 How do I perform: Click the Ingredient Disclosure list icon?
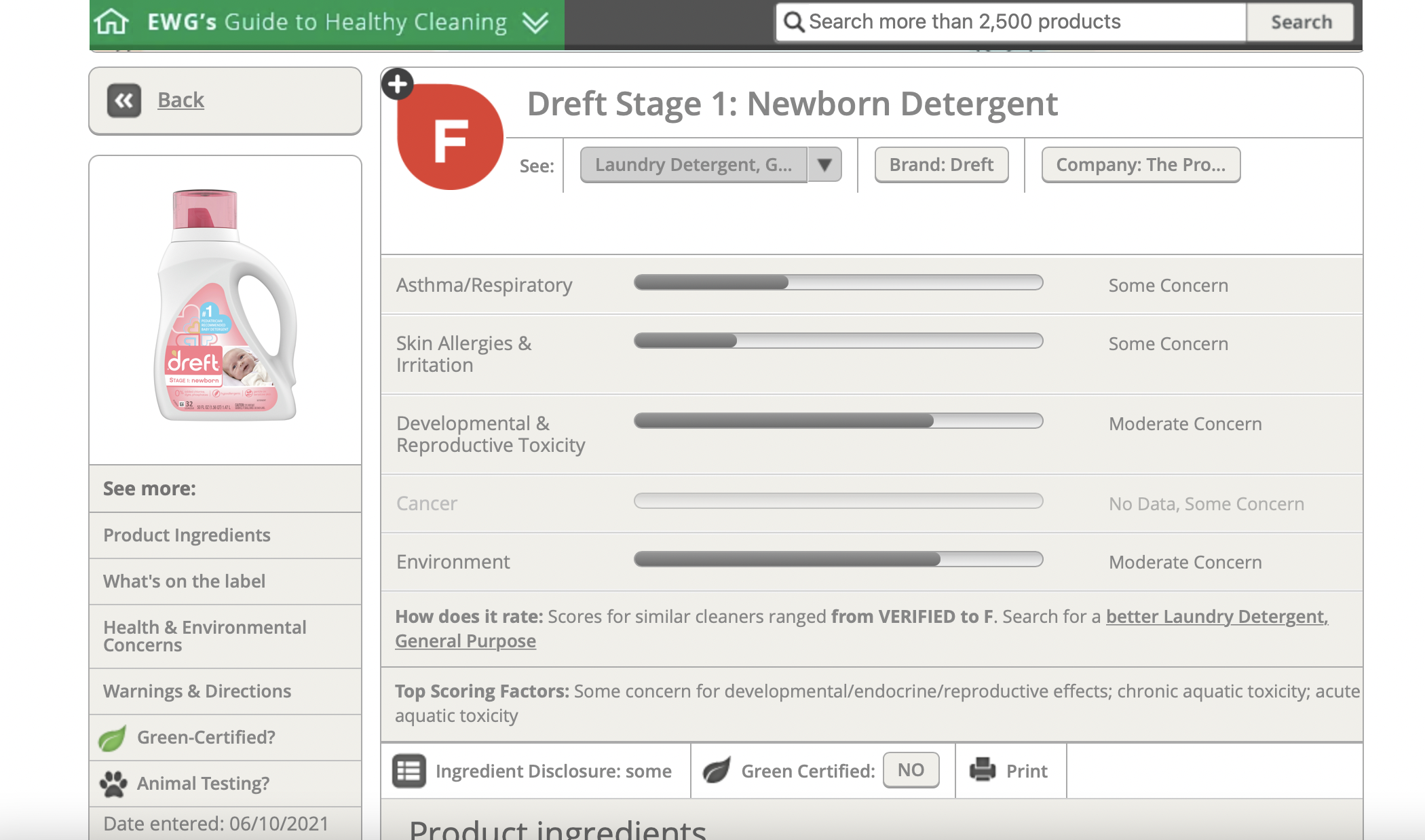[409, 771]
